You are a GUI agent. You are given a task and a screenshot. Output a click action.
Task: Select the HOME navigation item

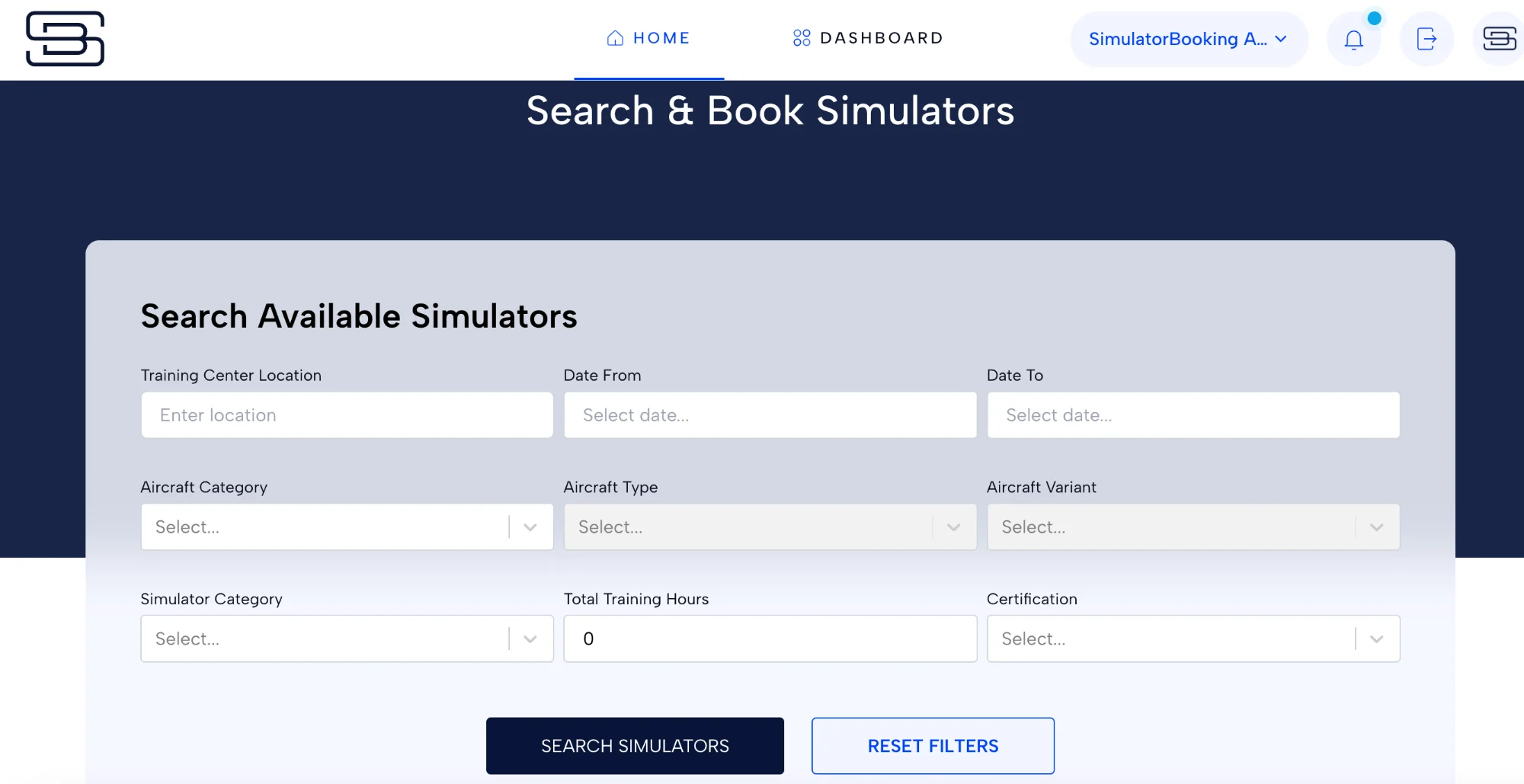pos(649,37)
